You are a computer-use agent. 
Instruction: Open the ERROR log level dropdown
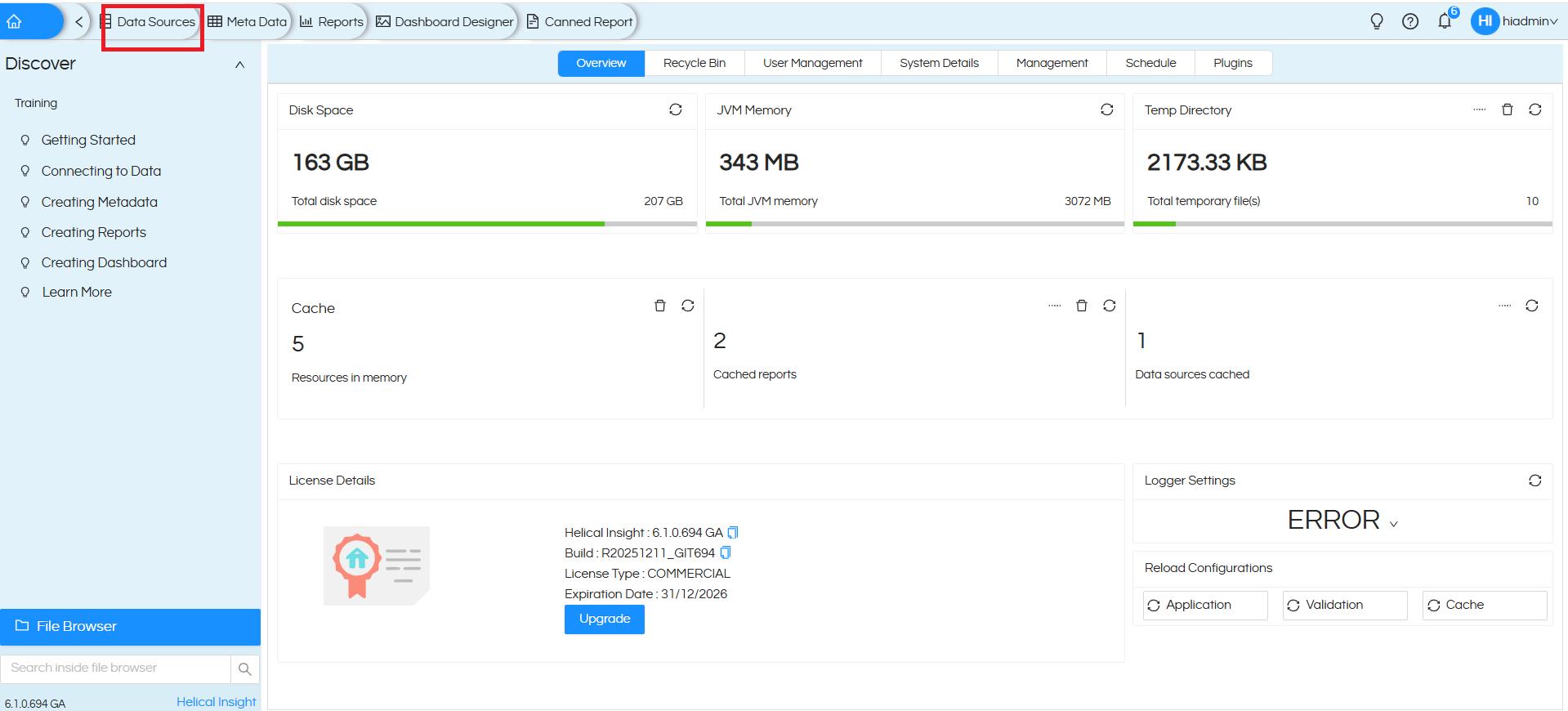click(x=1342, y=521)
